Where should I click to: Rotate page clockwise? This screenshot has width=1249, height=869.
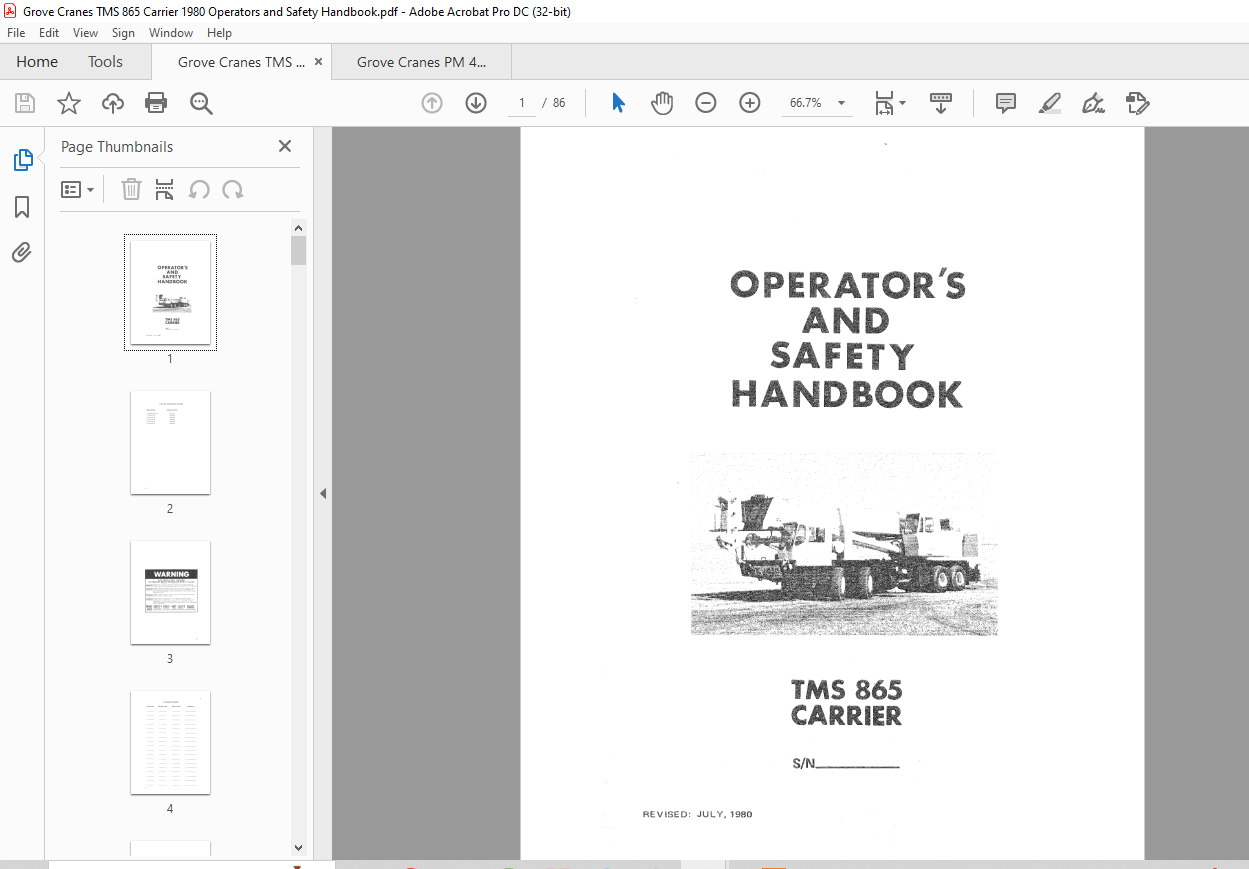point(233,189)
